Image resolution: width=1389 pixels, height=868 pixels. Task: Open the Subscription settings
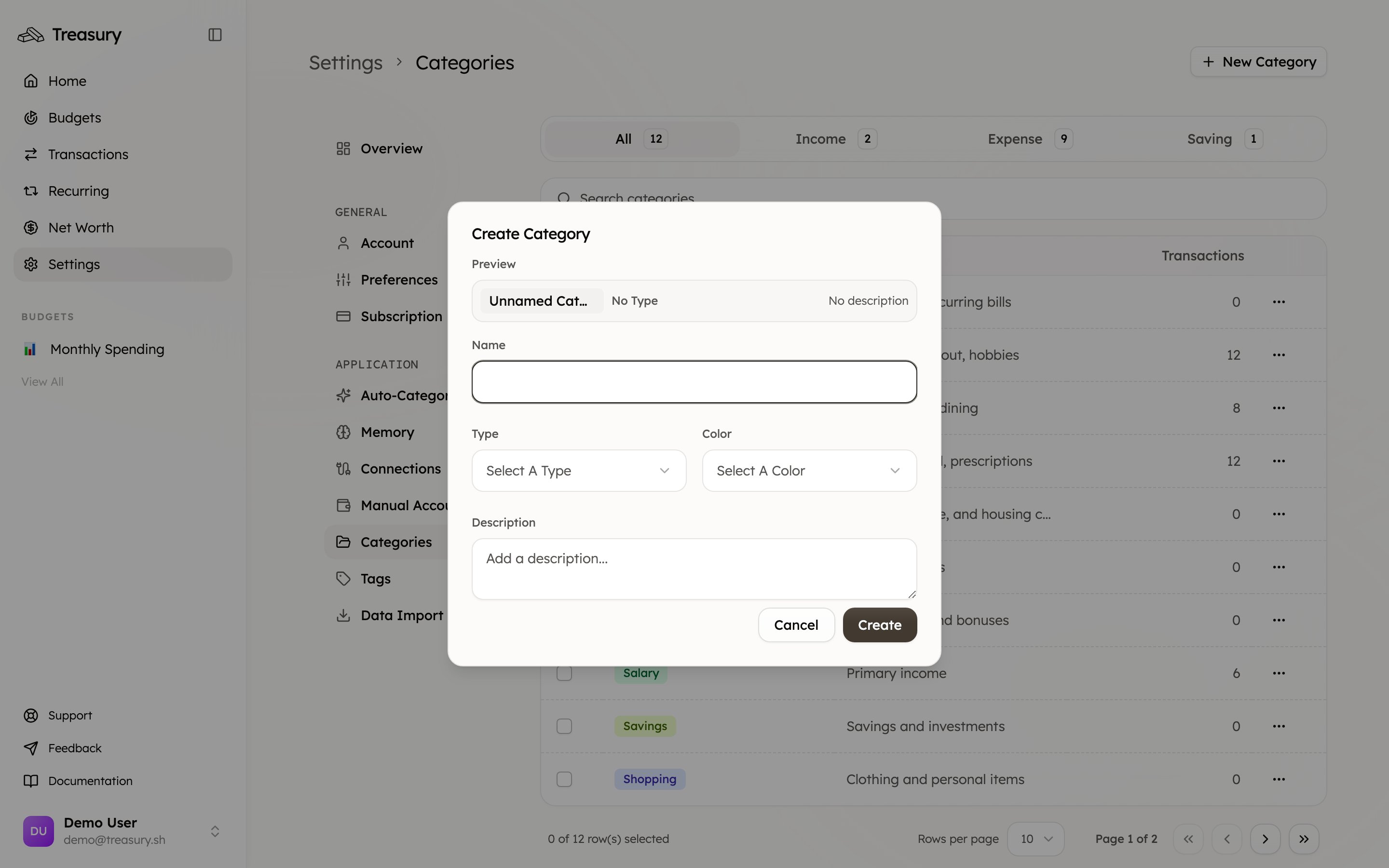pyautogui.click(x=386, y=317)
